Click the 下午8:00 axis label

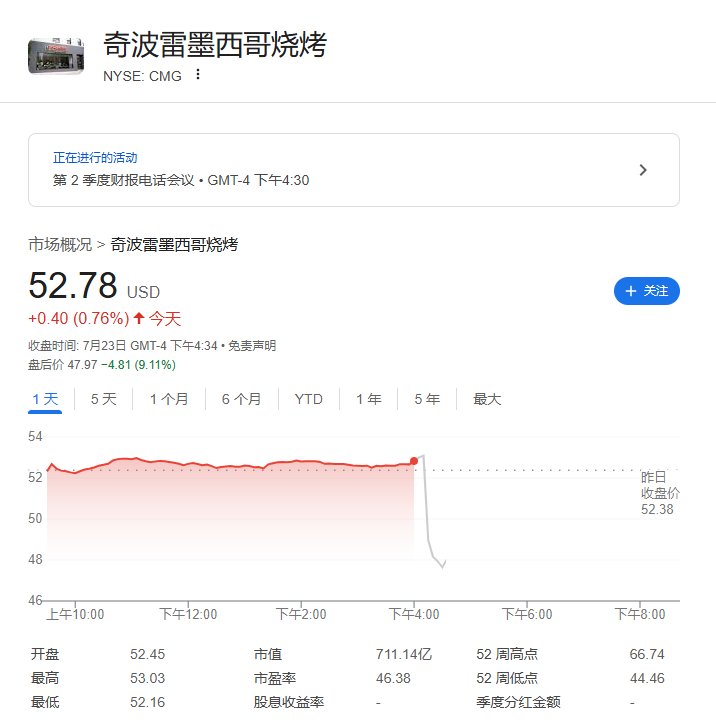tap(640, 614)
